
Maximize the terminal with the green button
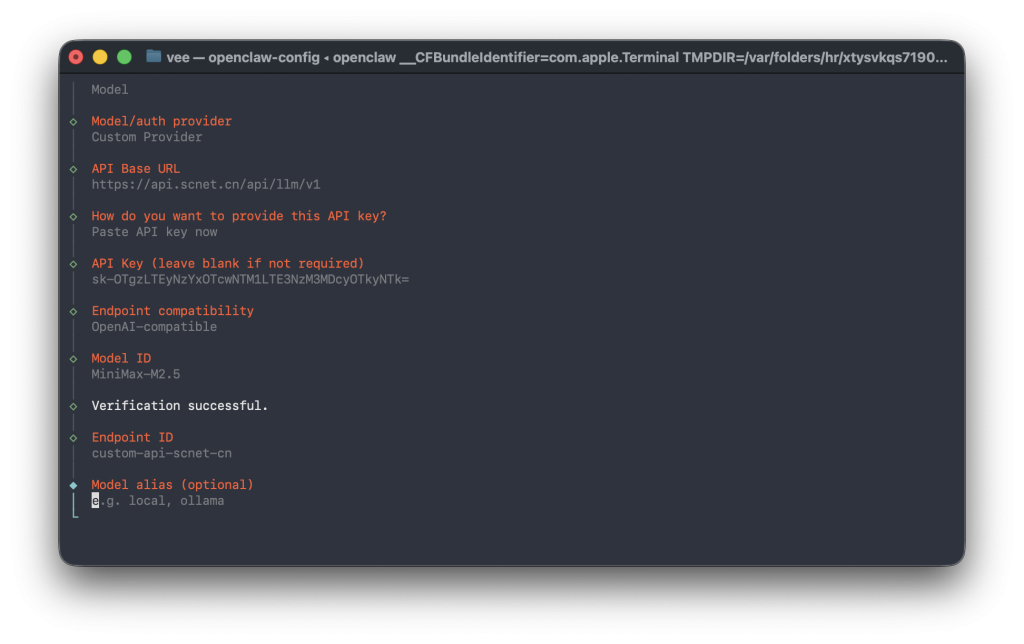[124, 57]
